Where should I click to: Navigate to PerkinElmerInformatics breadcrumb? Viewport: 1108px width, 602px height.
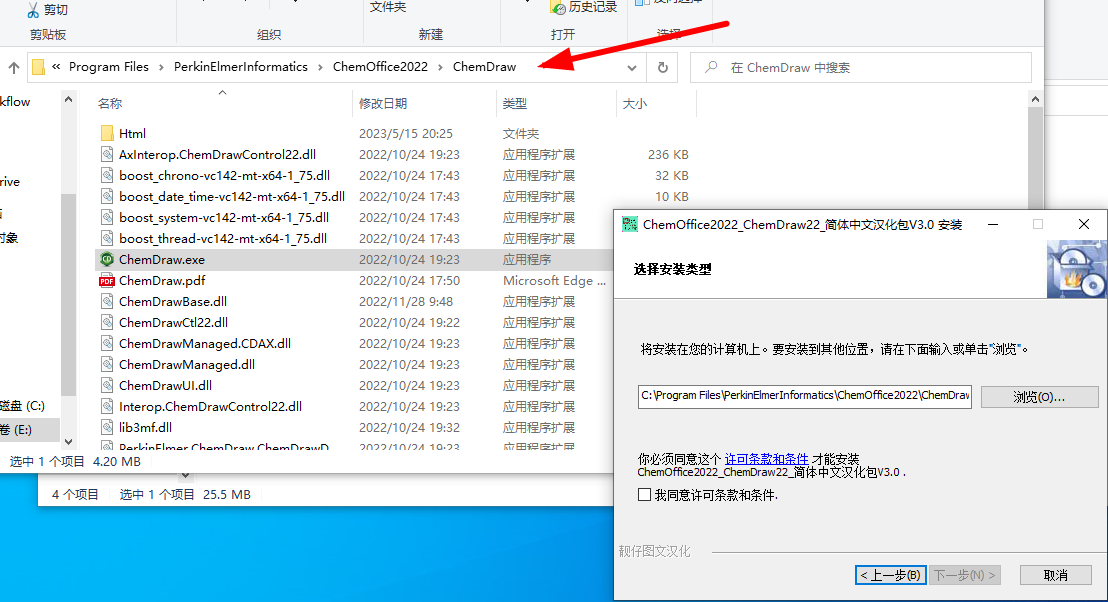pyautogui.click(x=241, y=66)
